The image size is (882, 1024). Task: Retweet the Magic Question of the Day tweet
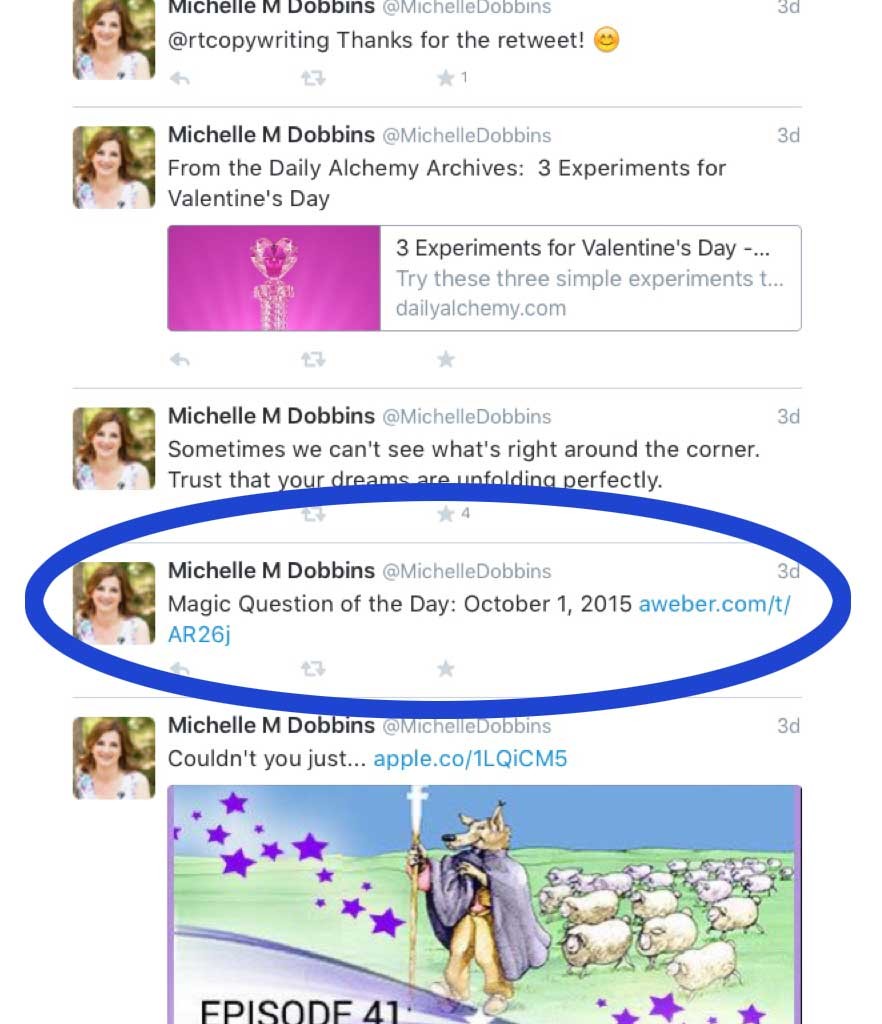coord(313,669)
